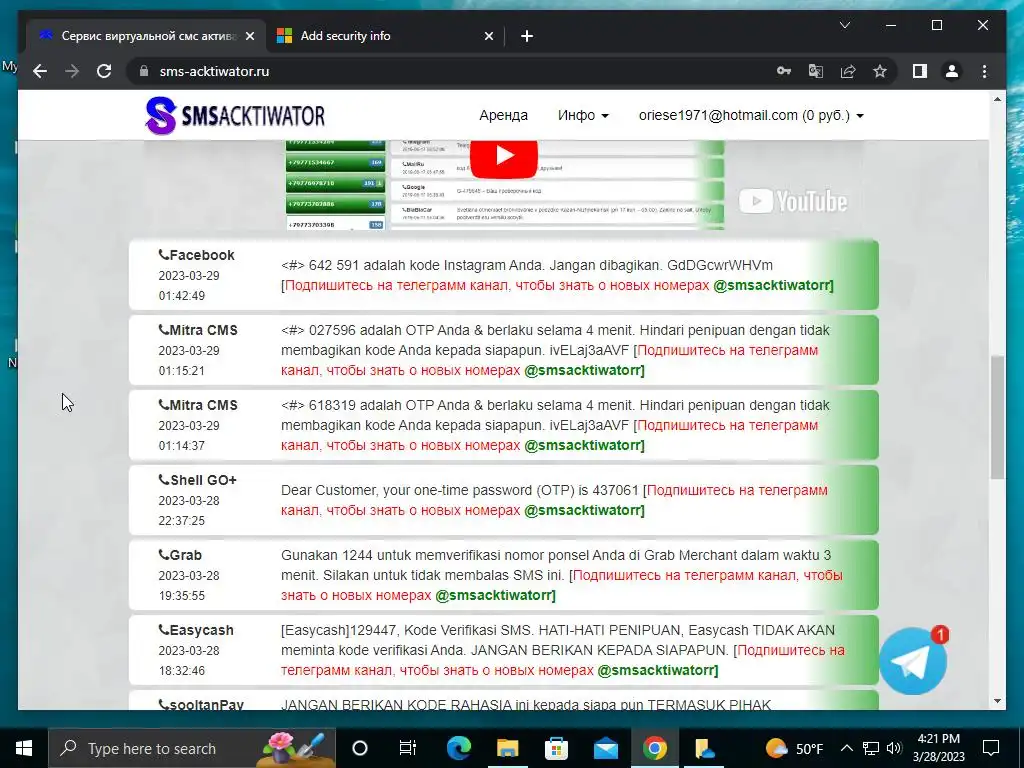This screenshot has width=1024, height=768.
Task: Open the network icon in system tray
Action: pyautogui.click(x=871, y=748)
